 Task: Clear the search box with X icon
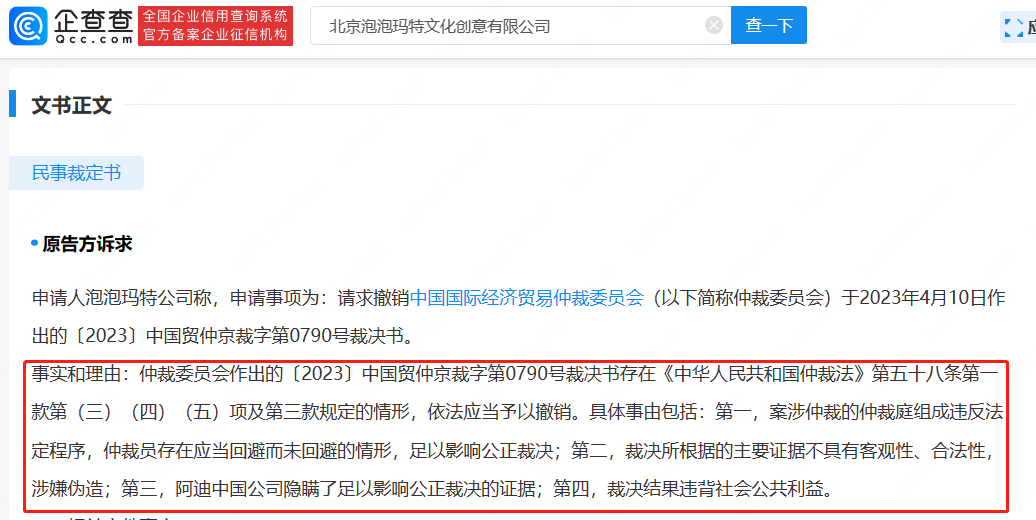click(714, 26)
